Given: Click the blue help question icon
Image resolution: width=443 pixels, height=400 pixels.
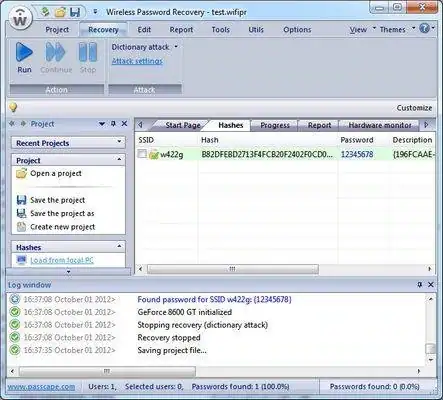Looking at the screenshot, I should (424, 29).
